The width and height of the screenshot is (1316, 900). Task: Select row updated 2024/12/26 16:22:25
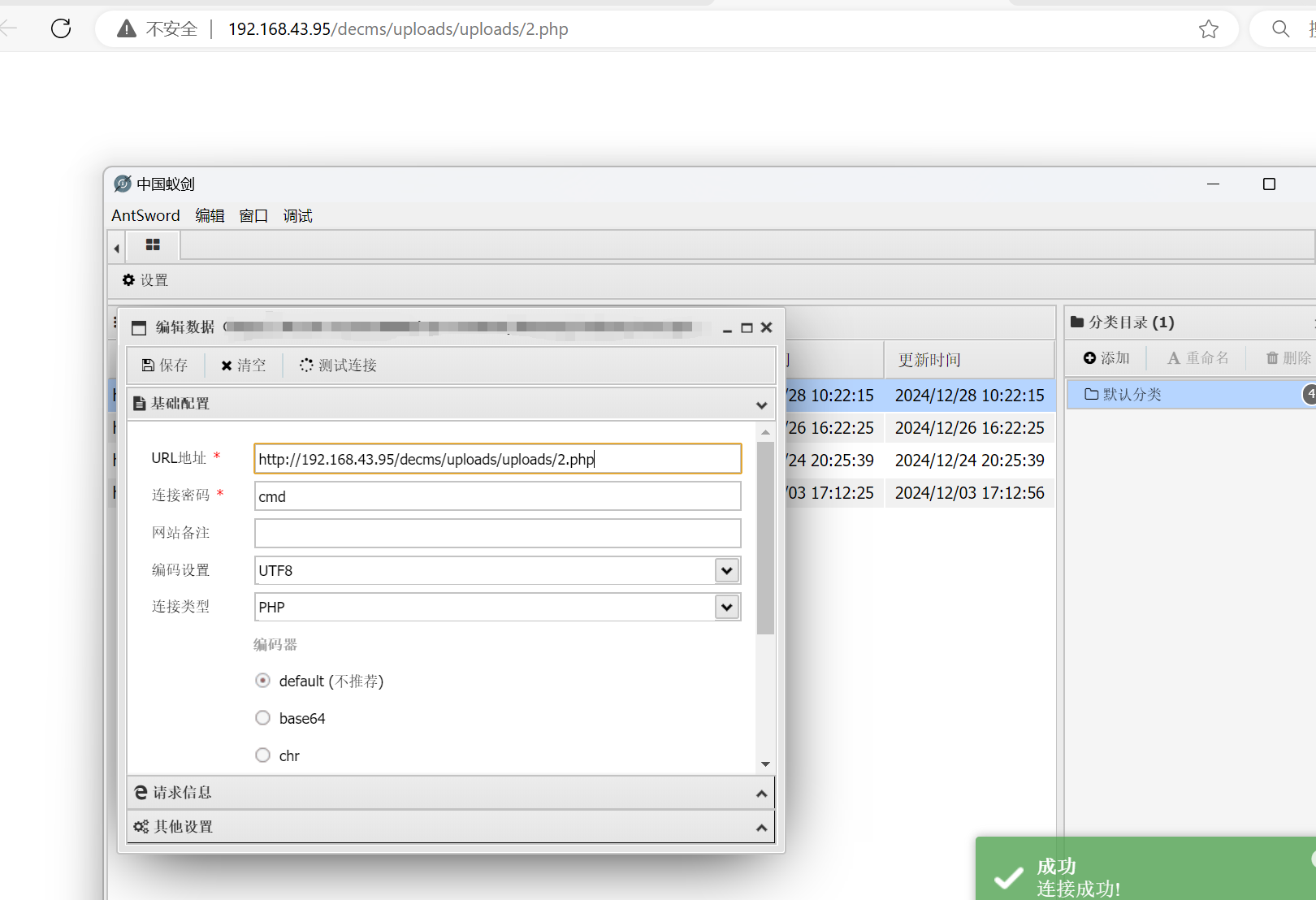tap(970, 428)
